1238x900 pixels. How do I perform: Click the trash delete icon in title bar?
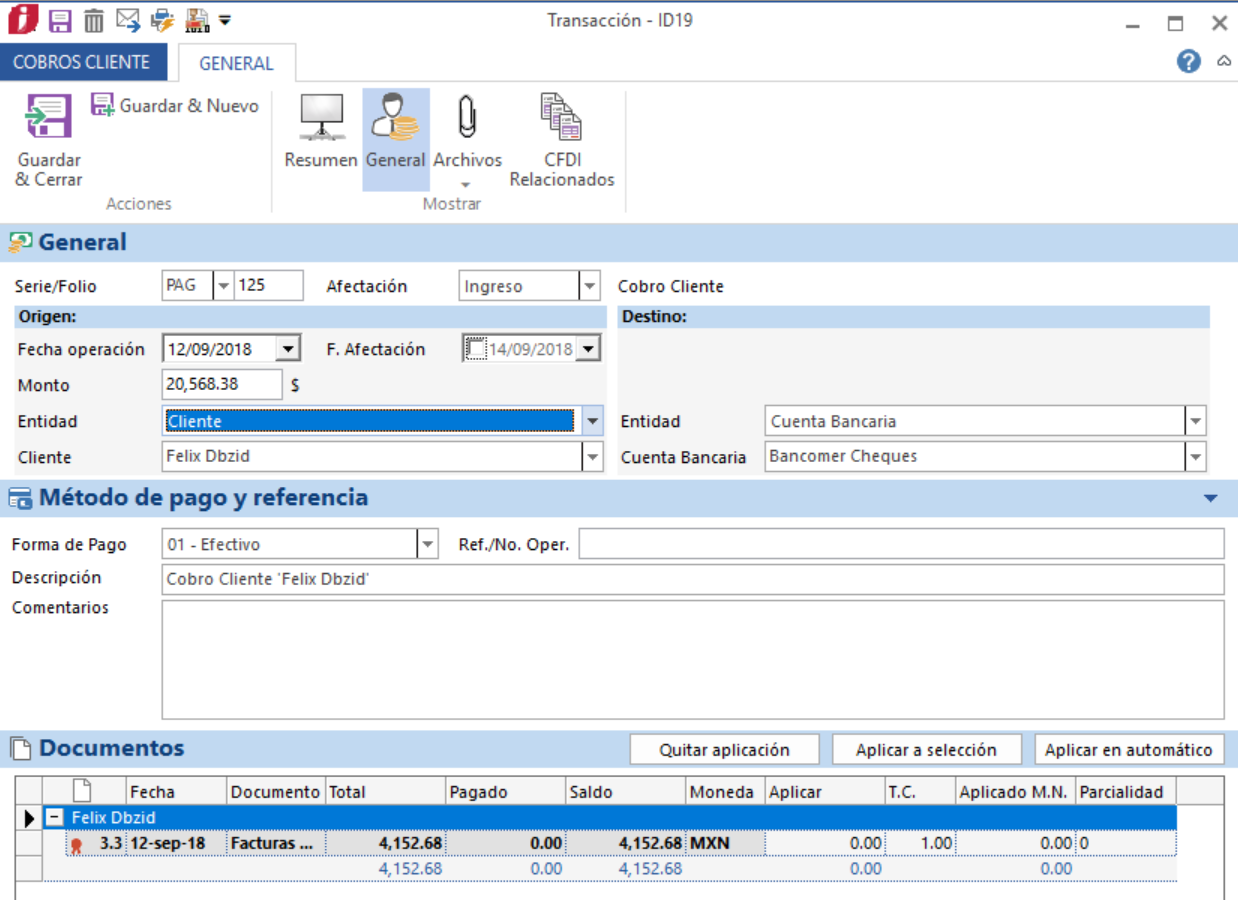point(93,20)
